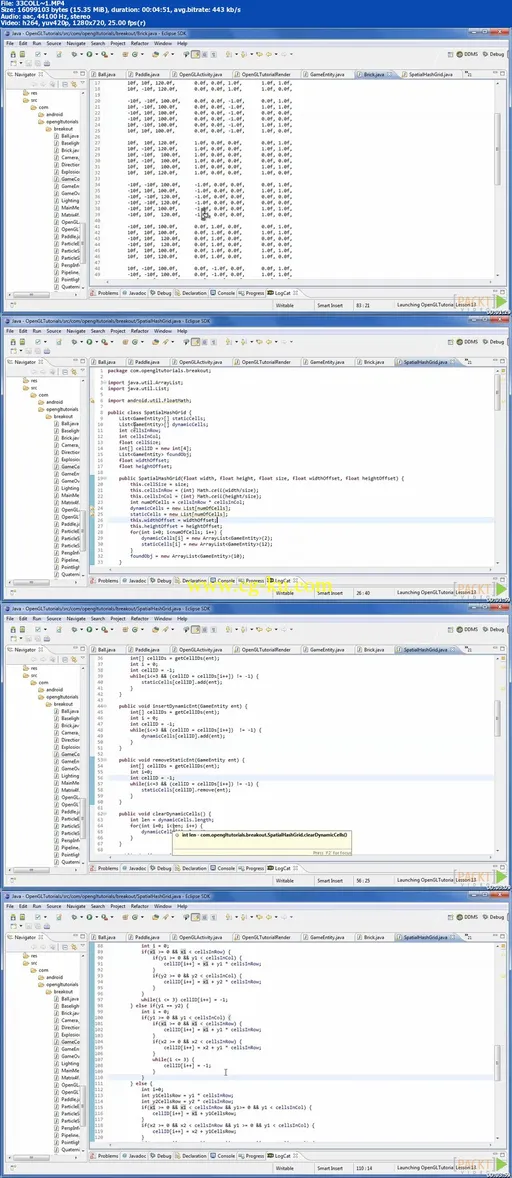Click the green Run button in the Brick.java window toolbar
This screenshot has height=1178, width=512.
tap(89, 54)
